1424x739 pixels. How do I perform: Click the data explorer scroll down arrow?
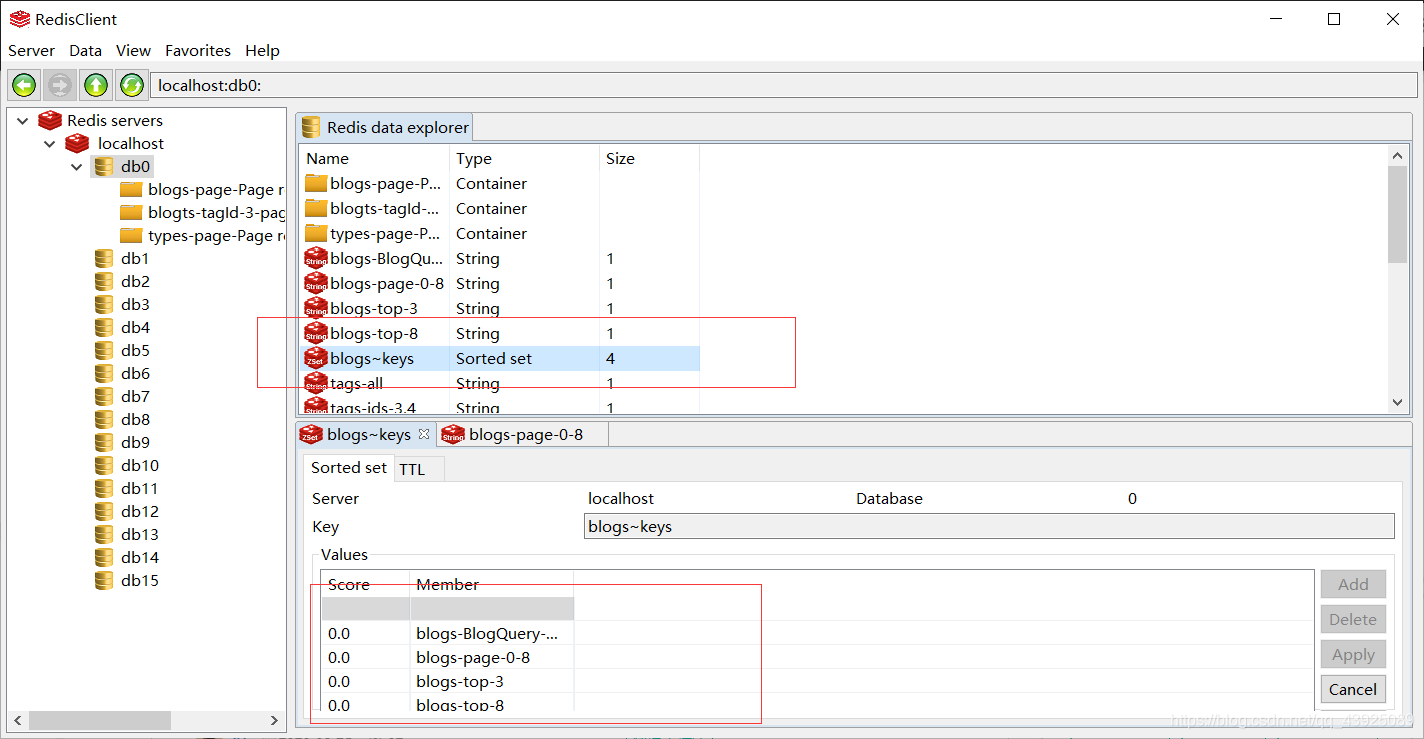[x=1398, y=402]
